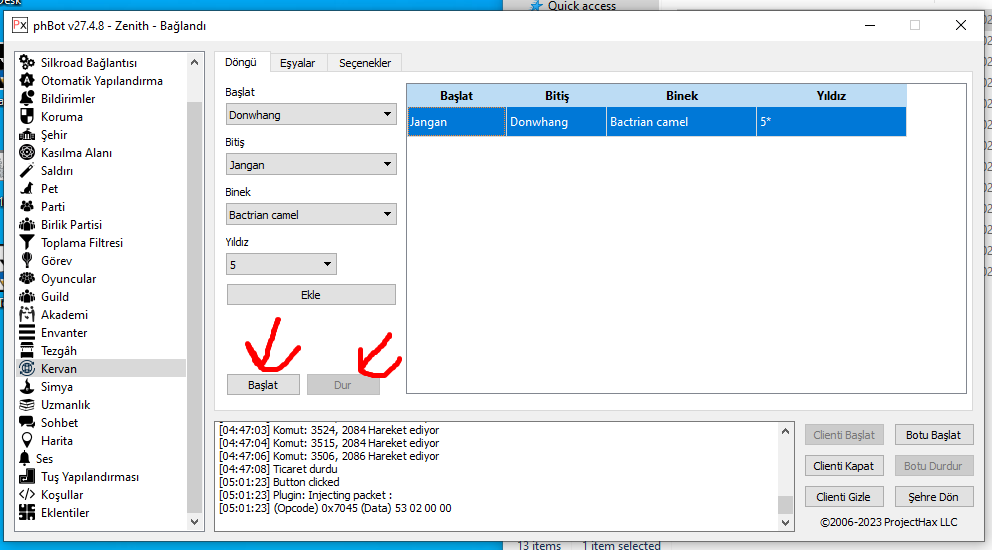Open the Ses bell icon
This screenshot has width=992, height=550.
(27, 459)
